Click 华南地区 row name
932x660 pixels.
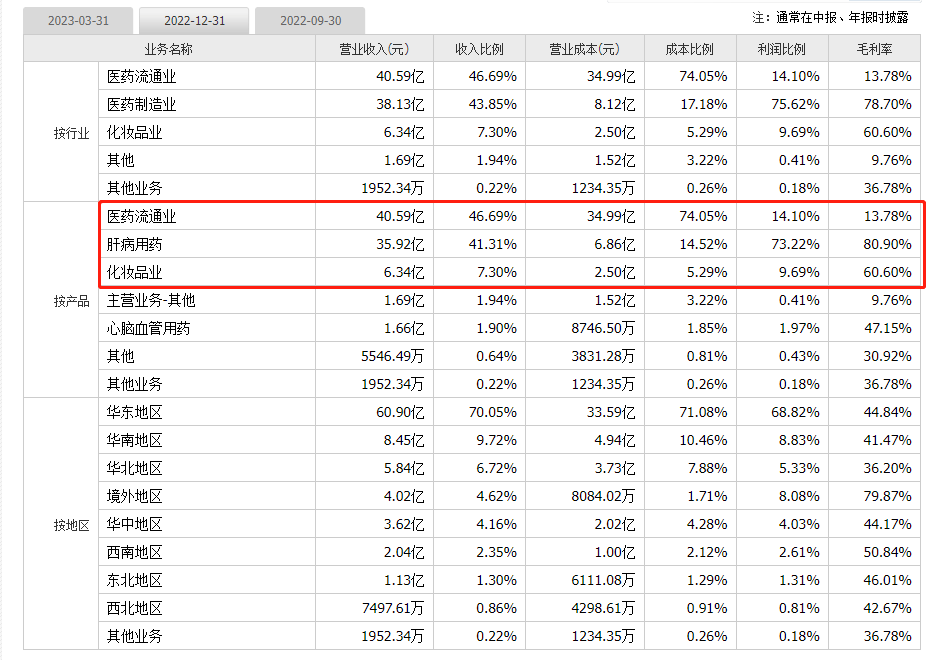(134, 440)
